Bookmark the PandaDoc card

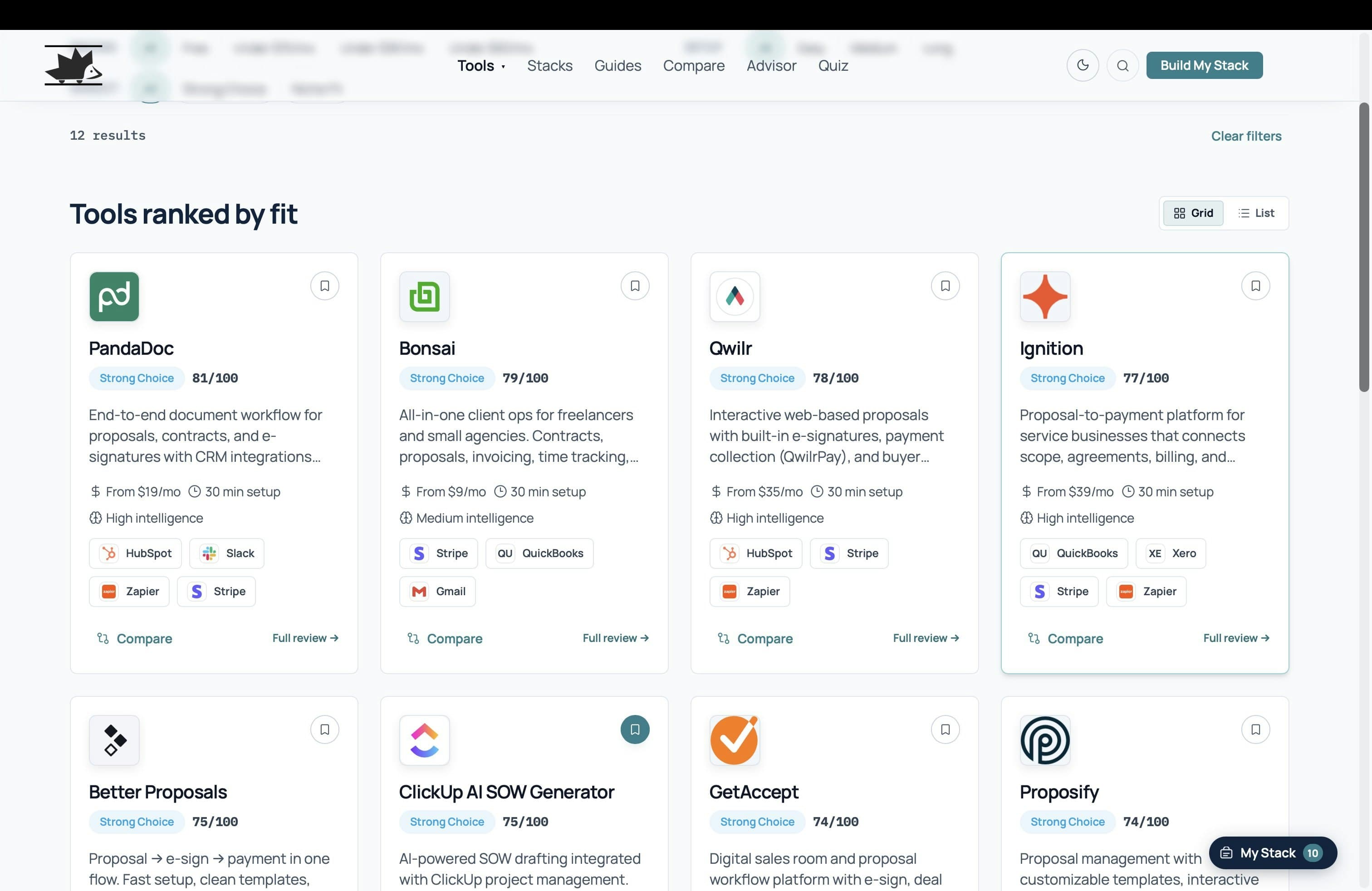coord(324,286)
